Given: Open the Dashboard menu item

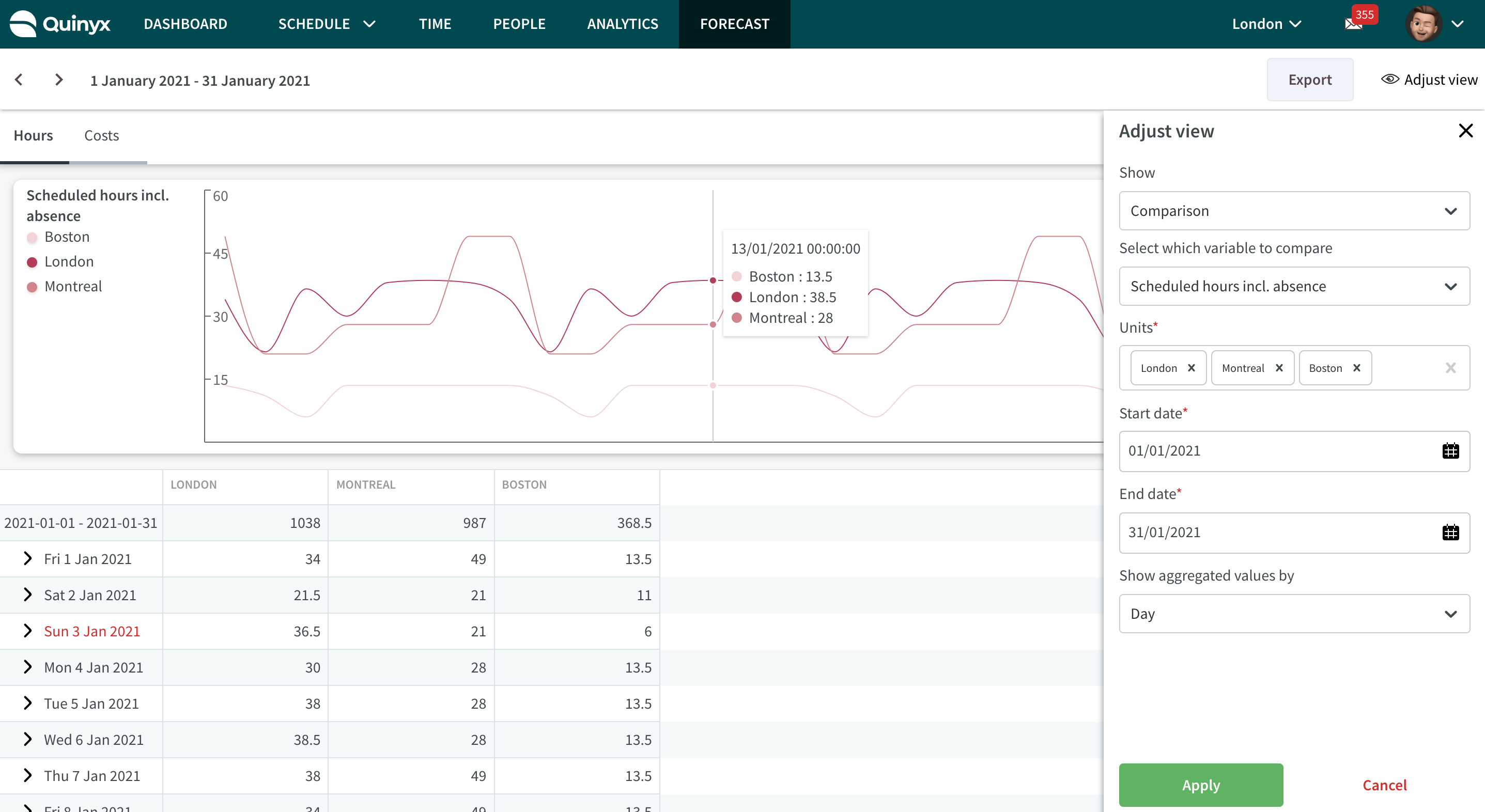Looking at the screenshot, I should click(x=185, y=24).
